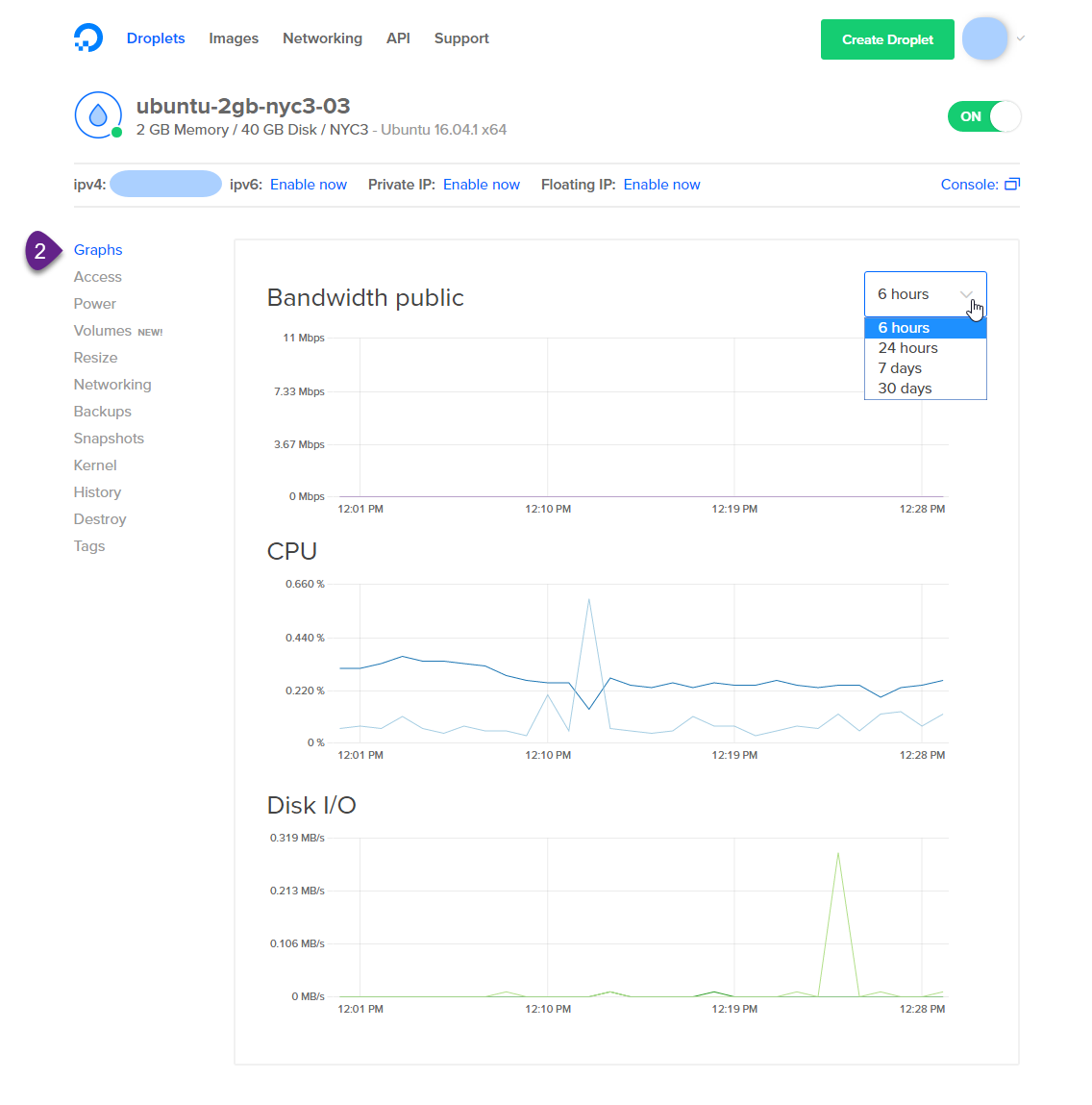Screen dimensions: 1092x1105
Task: Open the graph time range dropdown
Action: (x=925, y=294)
